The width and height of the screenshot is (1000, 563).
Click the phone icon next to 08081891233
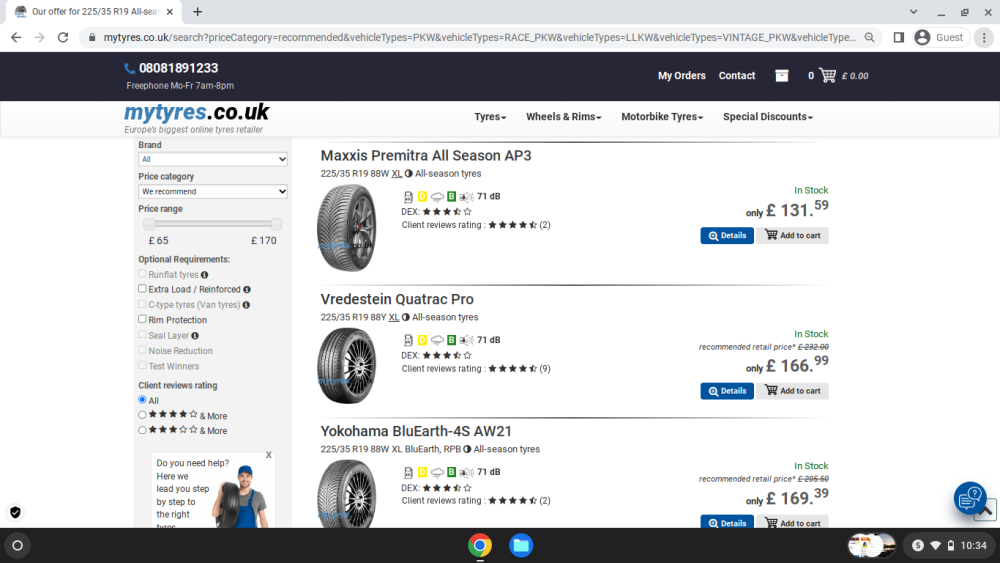coord(129,68)
